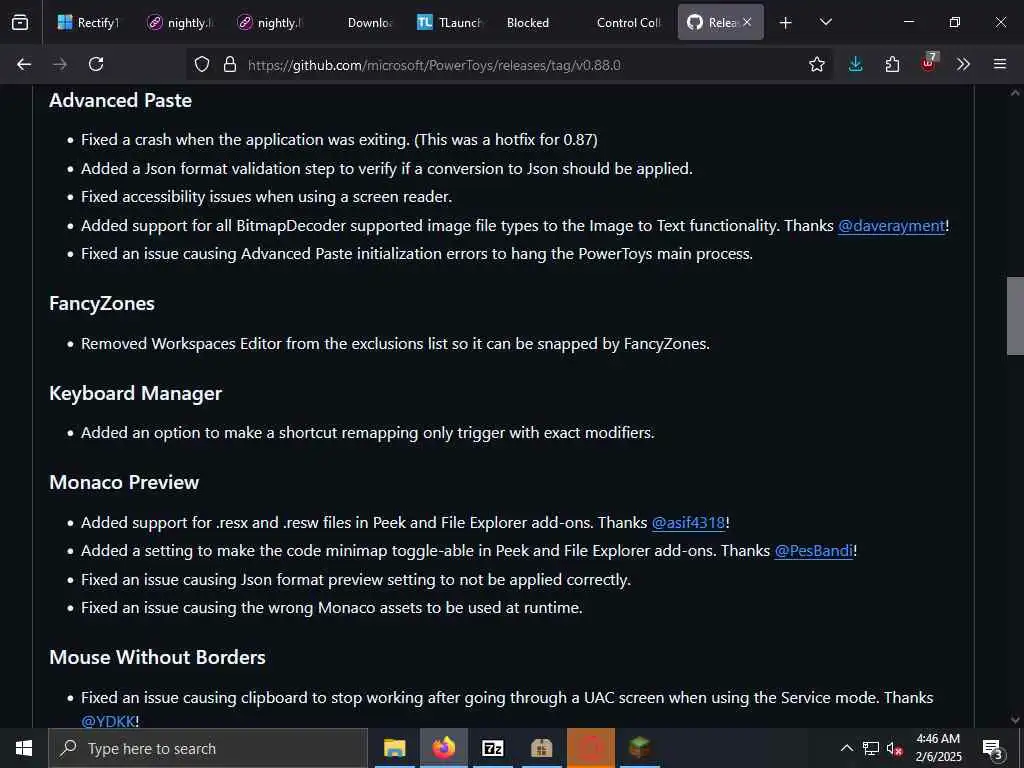Image resolution: width=1024 pixels, height=768 pixels.
Task: Open @PesBandi profile link
Action: pos(814,551)
